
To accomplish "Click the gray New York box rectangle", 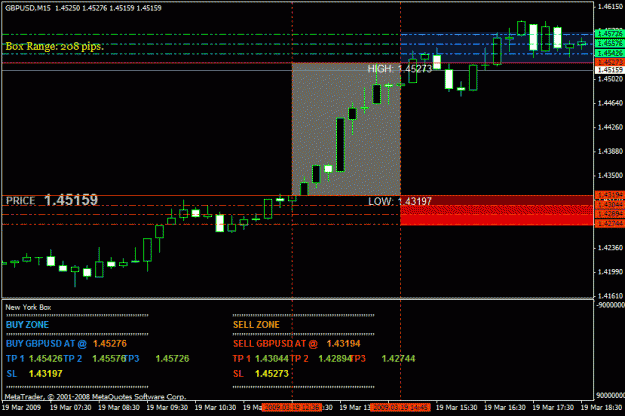I will [346, 129].
